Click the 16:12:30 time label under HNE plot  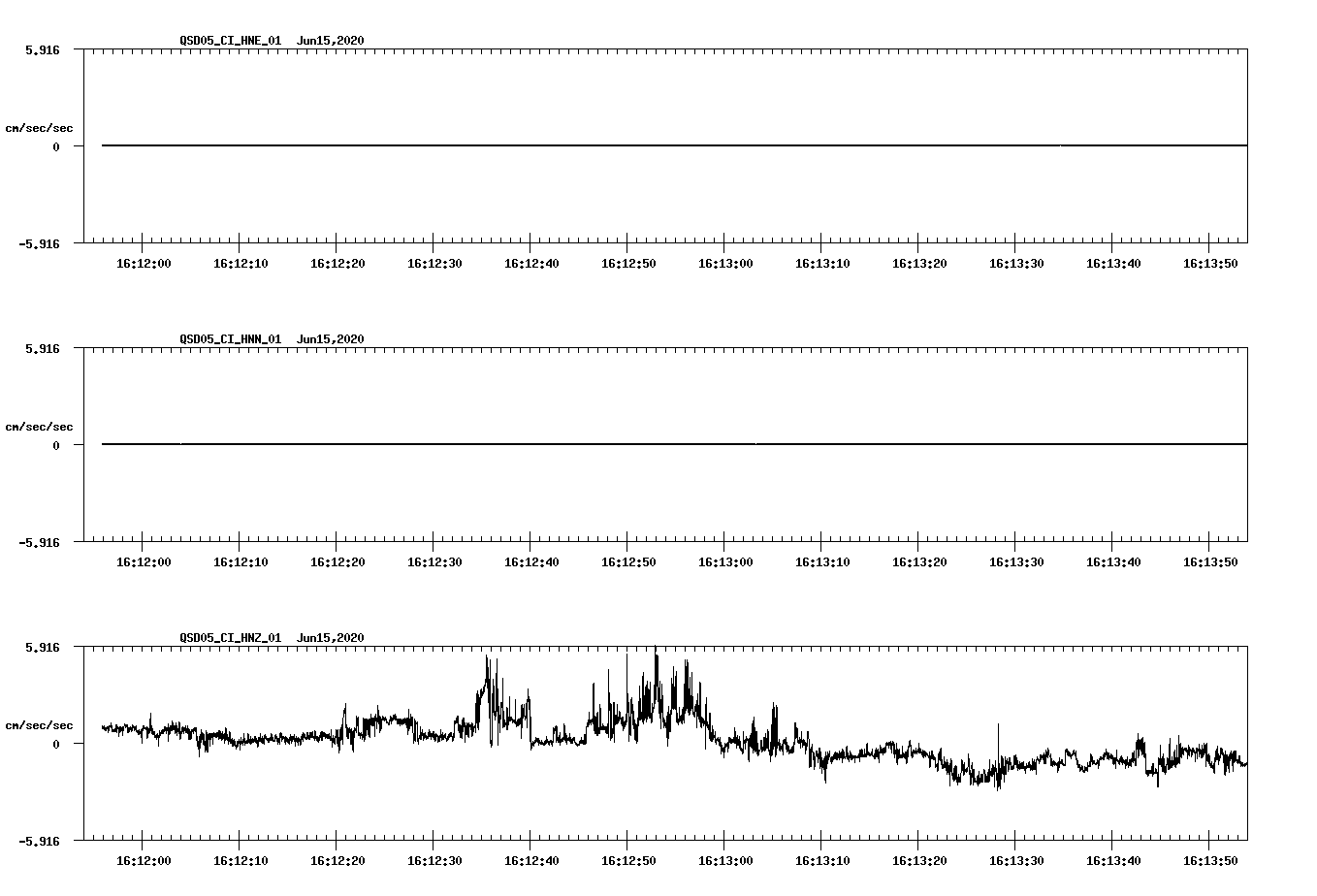tap(434, 264)
